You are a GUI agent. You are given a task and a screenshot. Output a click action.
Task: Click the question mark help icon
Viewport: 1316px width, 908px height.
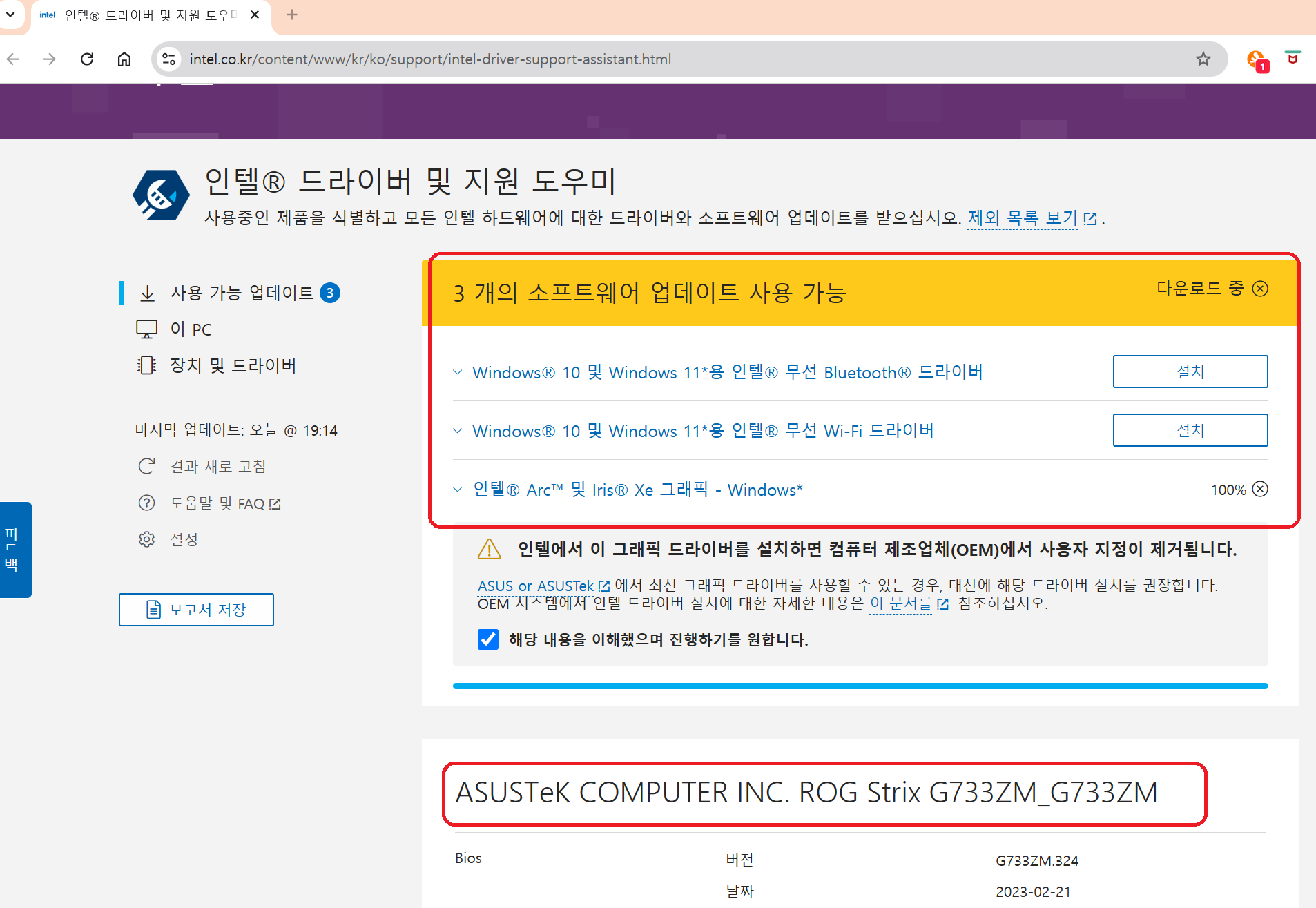click(146, 503)
